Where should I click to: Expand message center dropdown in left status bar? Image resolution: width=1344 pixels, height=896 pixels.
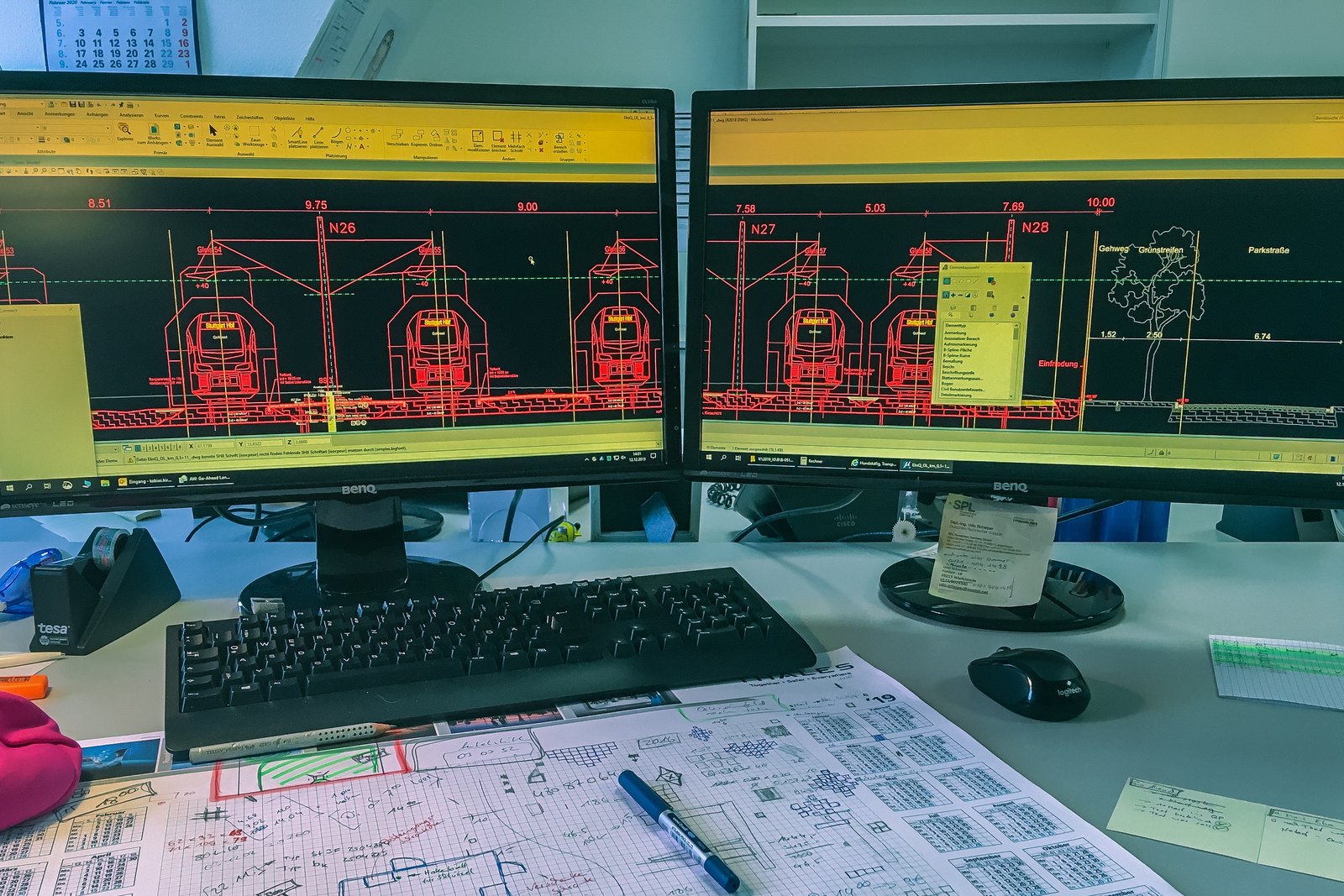coord(658,443)
